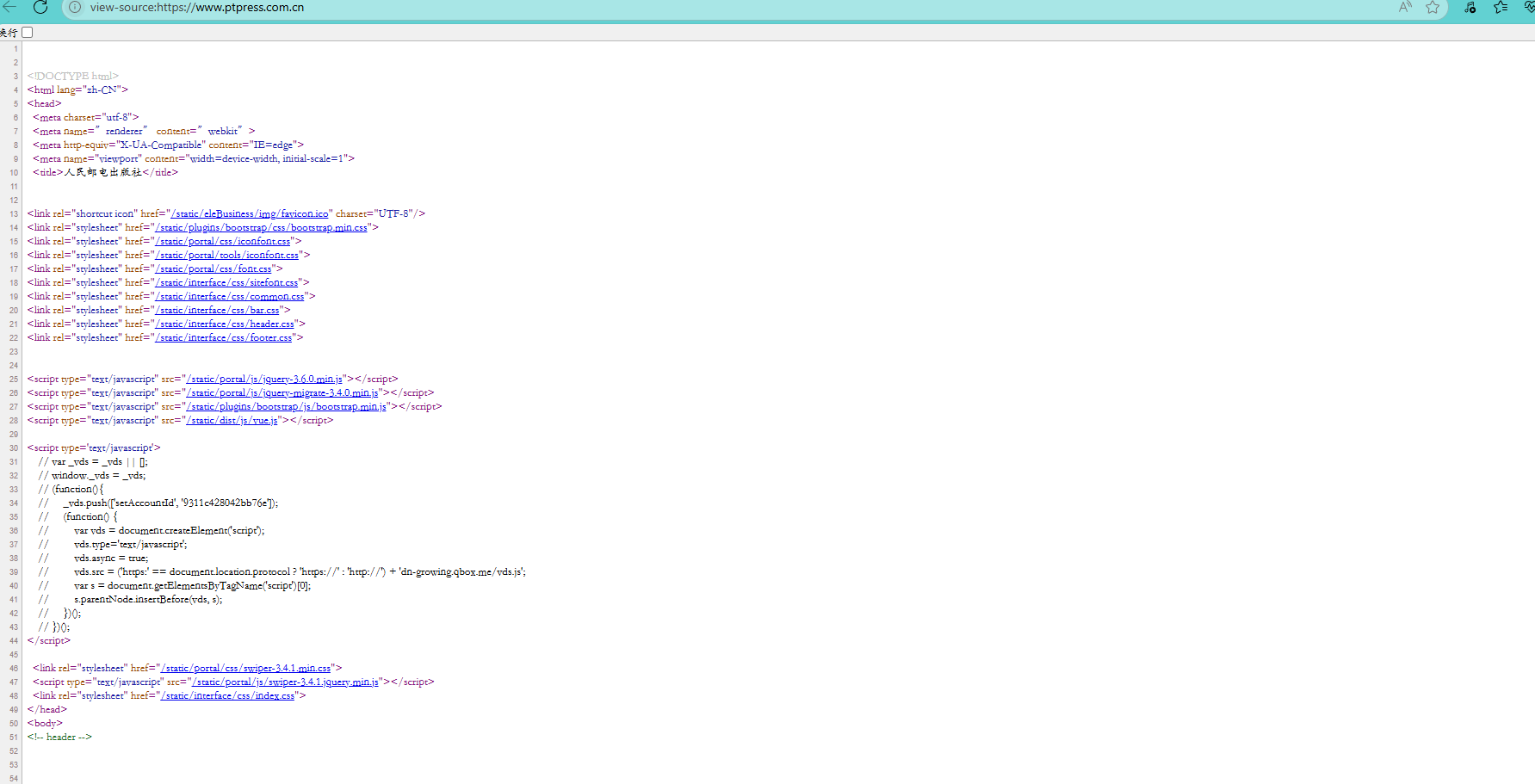Open swiper-3.4.1.jquery.min.js link

coord(286,682)
